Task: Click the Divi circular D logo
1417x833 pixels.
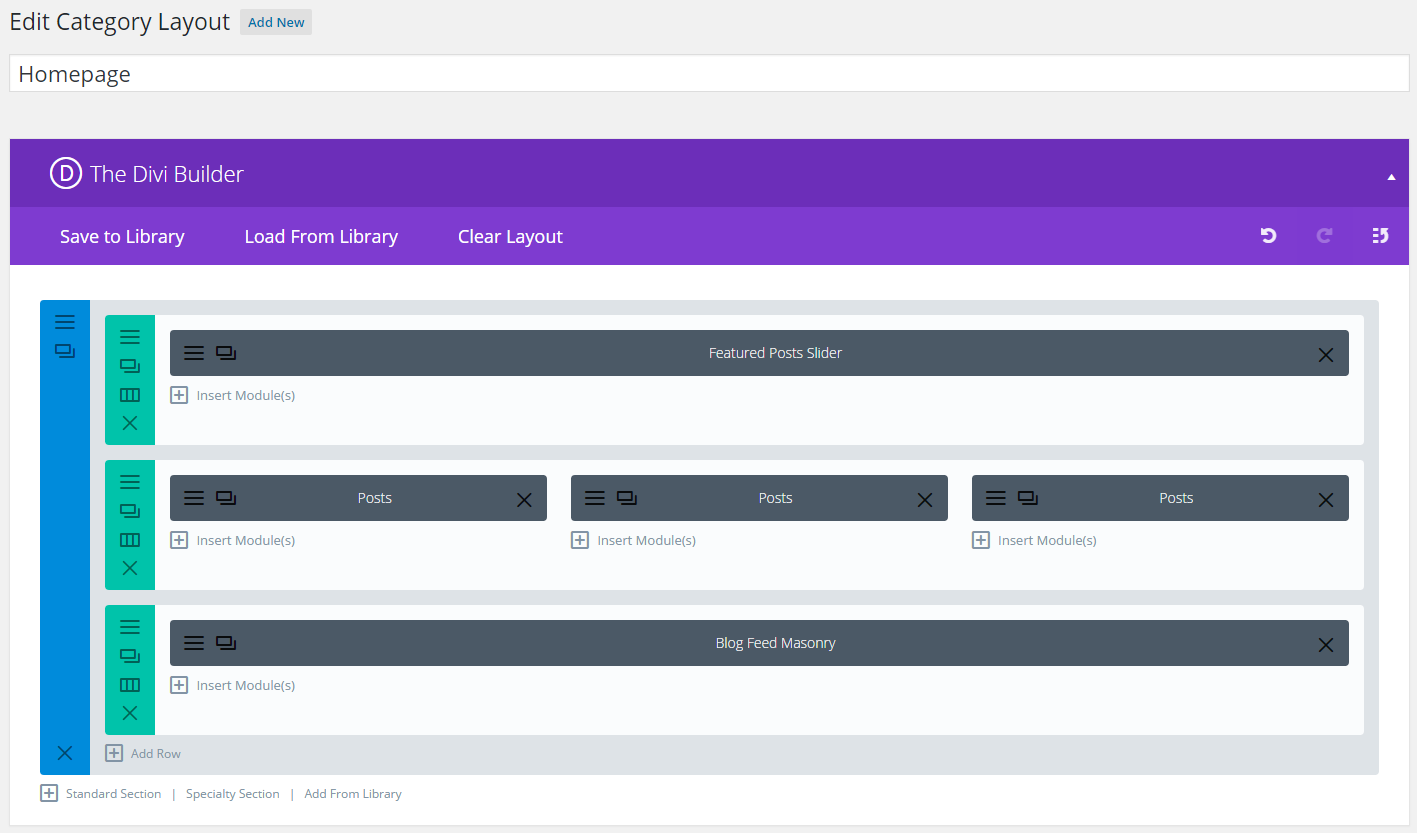Action: click(65, 173)
